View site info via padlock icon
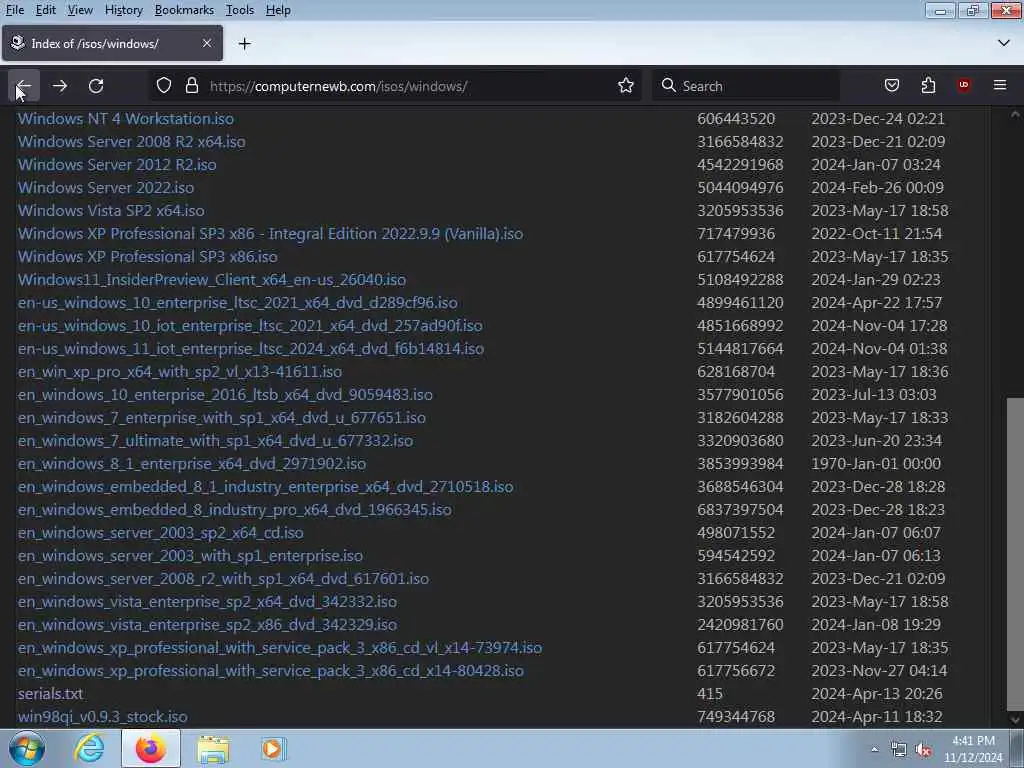 (x=191, y=86)
